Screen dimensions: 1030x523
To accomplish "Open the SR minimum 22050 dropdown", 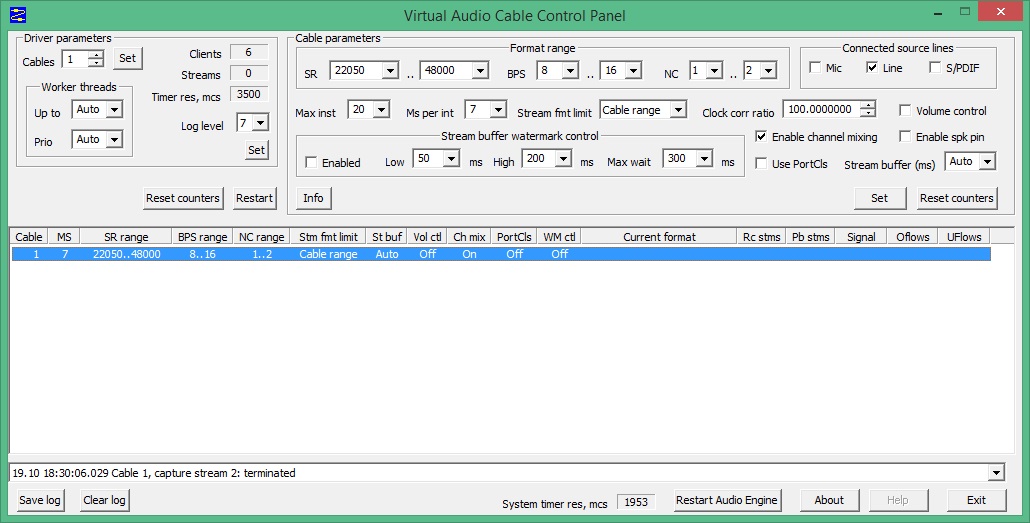I will tap(390, 70).
